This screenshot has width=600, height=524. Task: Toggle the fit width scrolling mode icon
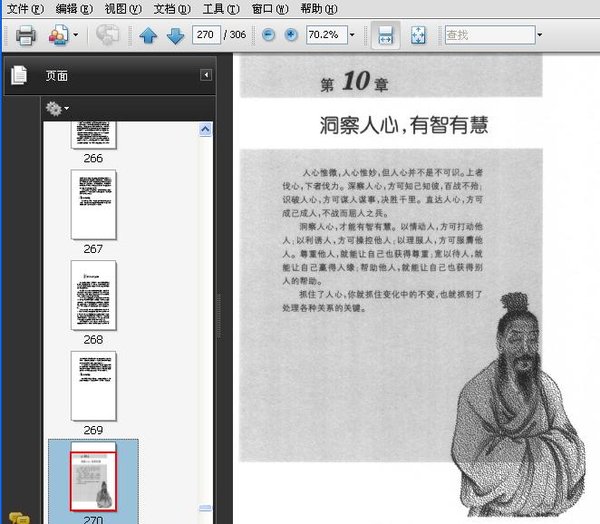[385, 35]
